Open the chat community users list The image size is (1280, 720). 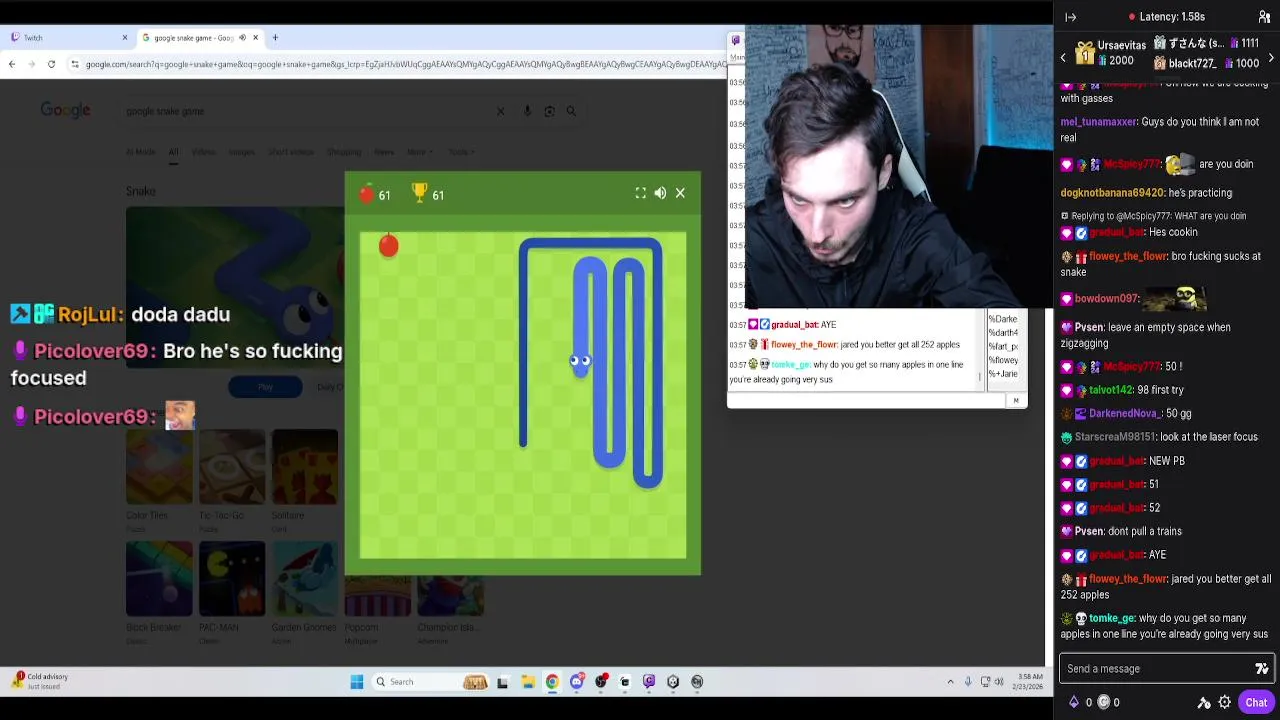pos(1264,17)
